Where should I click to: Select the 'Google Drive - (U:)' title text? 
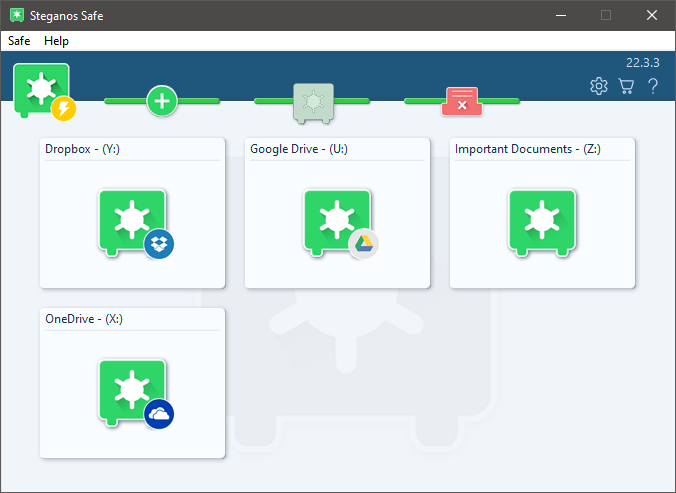click(299, 149)
